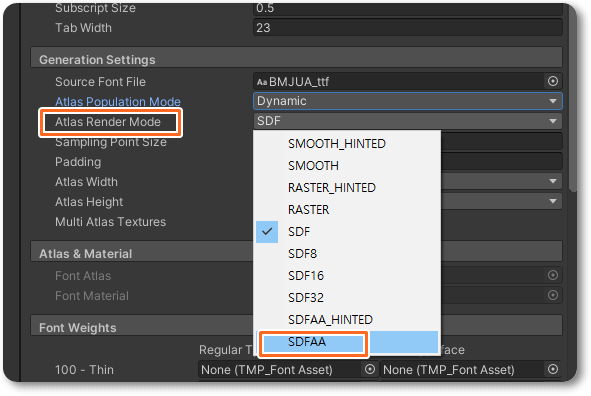Open picker for 100 - Thin italic typeface
This screenshot has width=591, height=396.
tap(553, 369)
